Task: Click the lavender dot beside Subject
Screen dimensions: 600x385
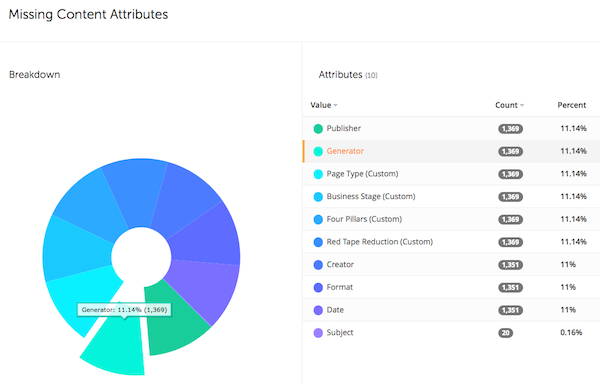Action: coord(318,333)
